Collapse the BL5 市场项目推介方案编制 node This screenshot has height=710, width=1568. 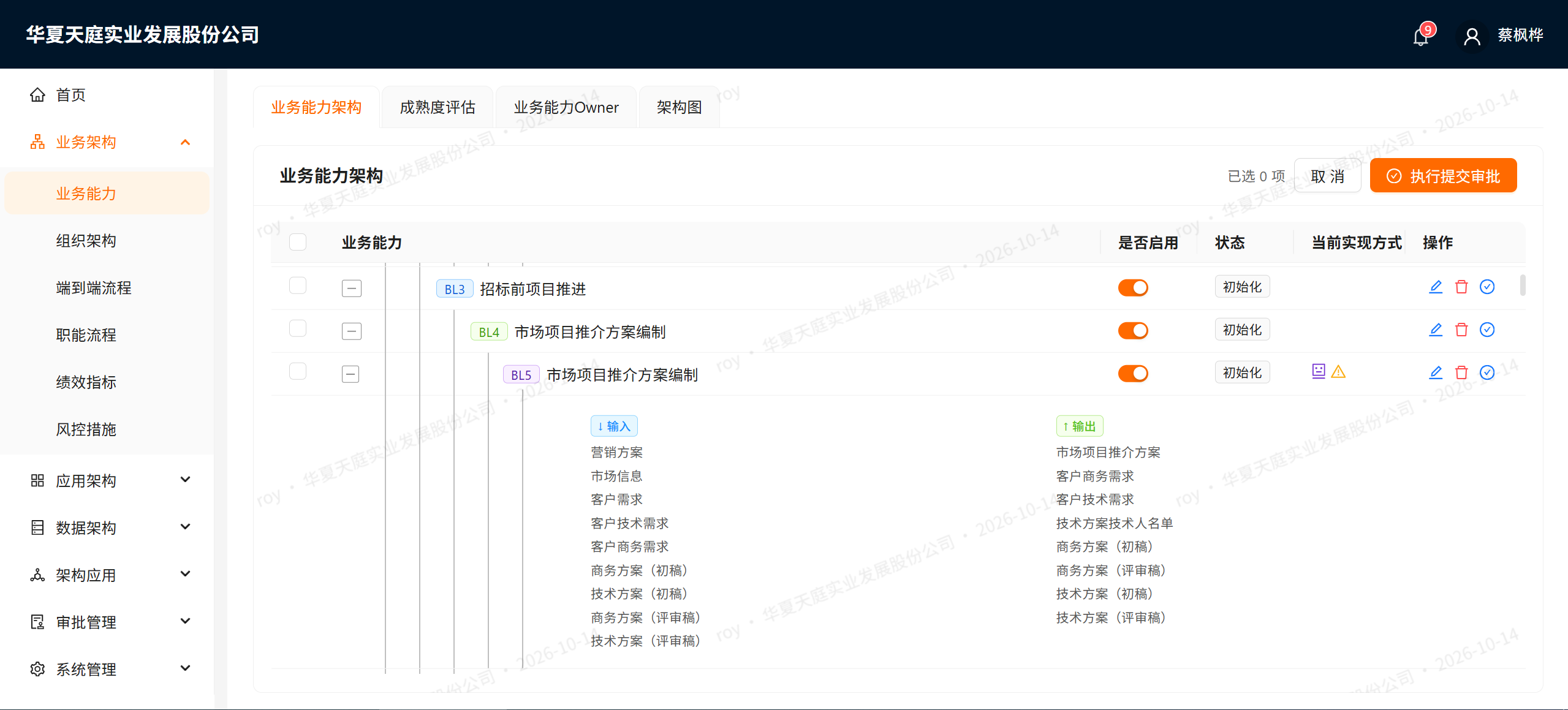pyautogui.click(x=350, y=374)
